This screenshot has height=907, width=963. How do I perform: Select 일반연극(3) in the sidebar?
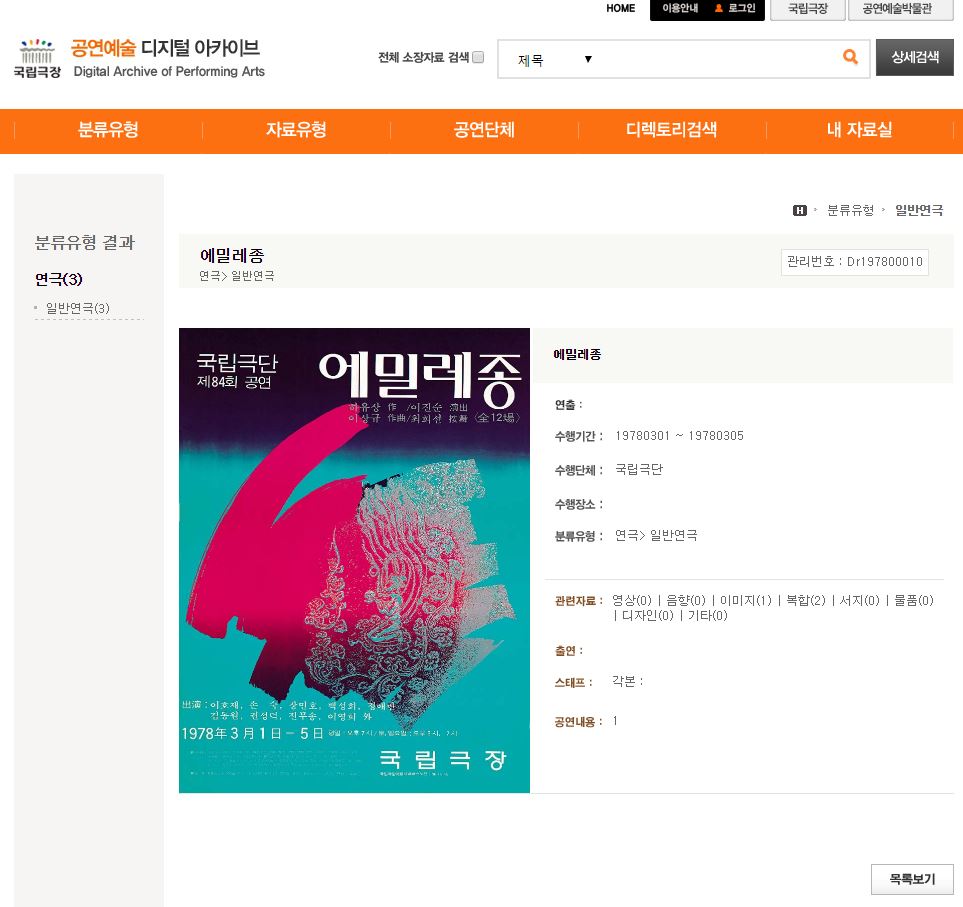[x=77, y=308]
